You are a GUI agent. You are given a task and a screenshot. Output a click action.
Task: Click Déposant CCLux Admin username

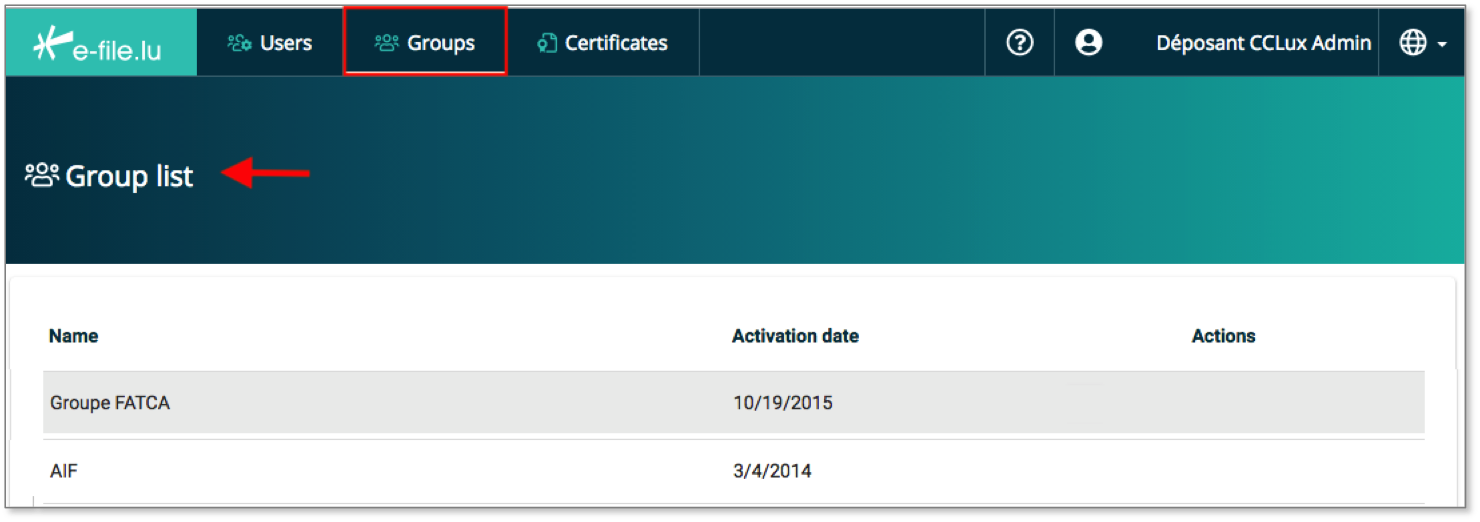(1263, 43)
